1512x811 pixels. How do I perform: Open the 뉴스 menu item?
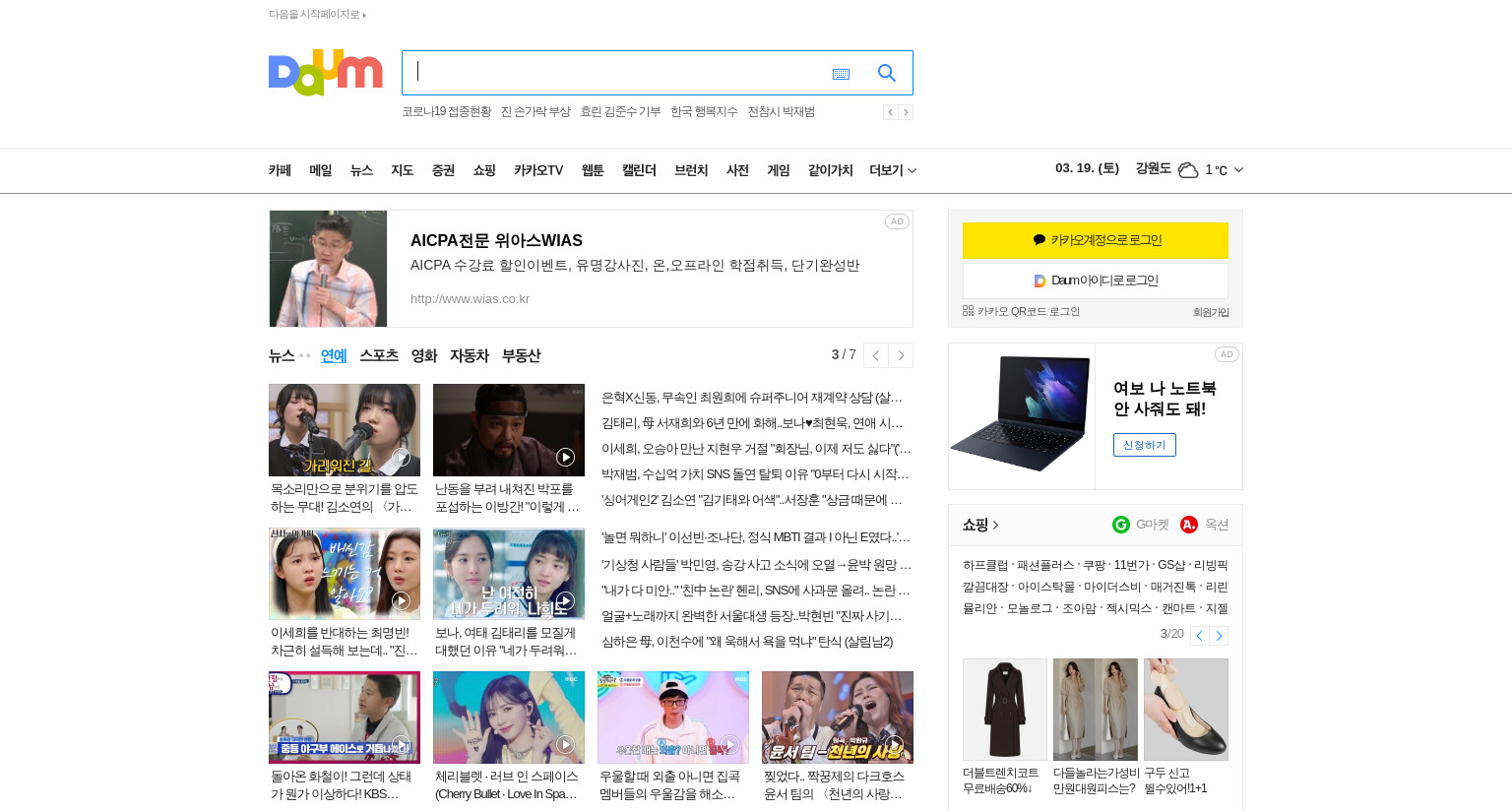coord(361,170)
